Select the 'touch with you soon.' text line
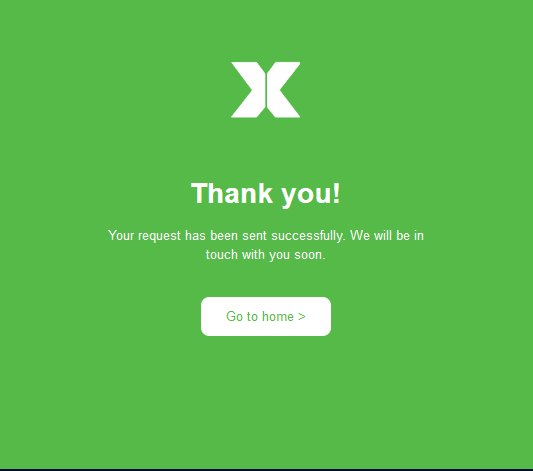Image resolution: width=533 pixels, height=471 pixels. pyautogui.click(x=266, y=255)
